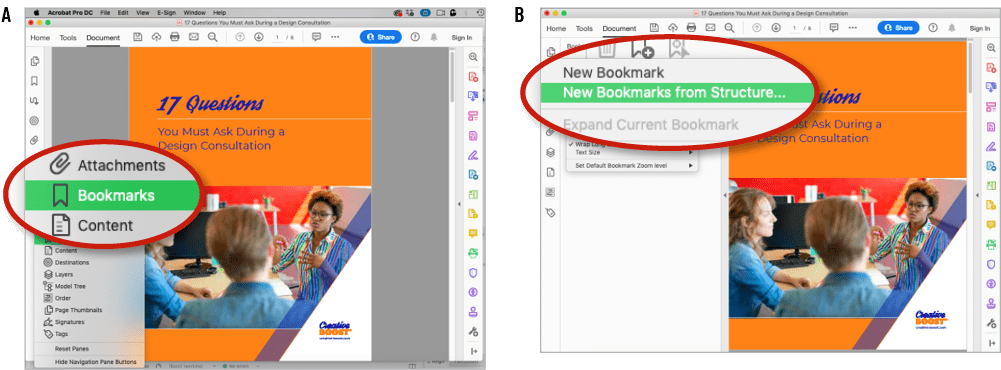Collapse navigation pane arrow in window B
Viewport: 1001px width, 370px height.
click(x=725, y=195)
